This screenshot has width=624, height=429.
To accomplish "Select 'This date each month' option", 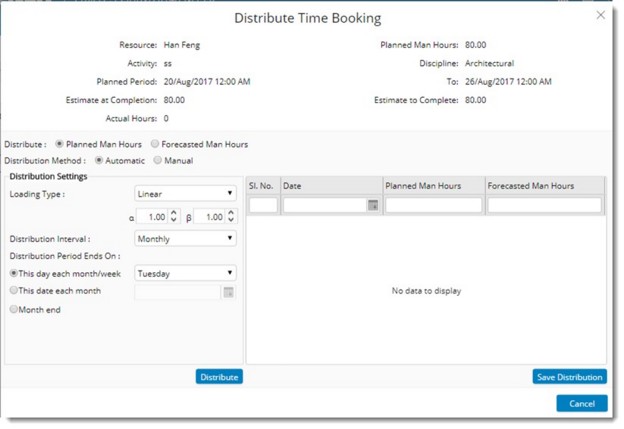I will [13, 291].
